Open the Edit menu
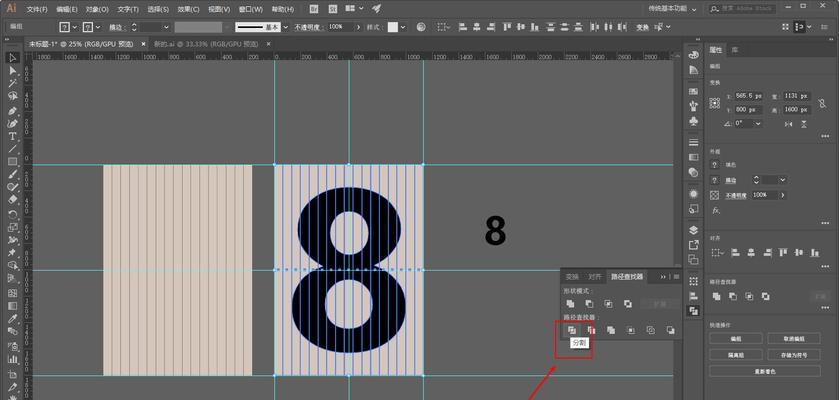This screenshot has width=839, height=400. click(66, 9)
